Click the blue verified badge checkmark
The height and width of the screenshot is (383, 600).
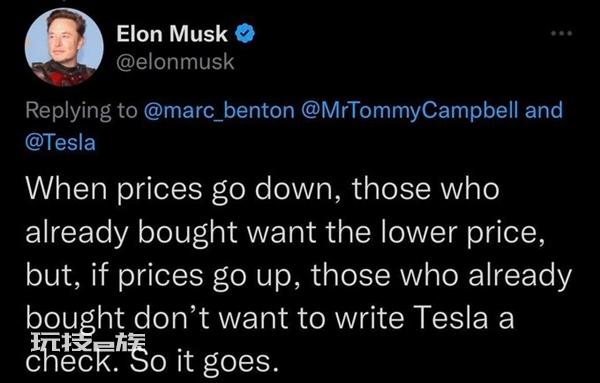(245, 33)
